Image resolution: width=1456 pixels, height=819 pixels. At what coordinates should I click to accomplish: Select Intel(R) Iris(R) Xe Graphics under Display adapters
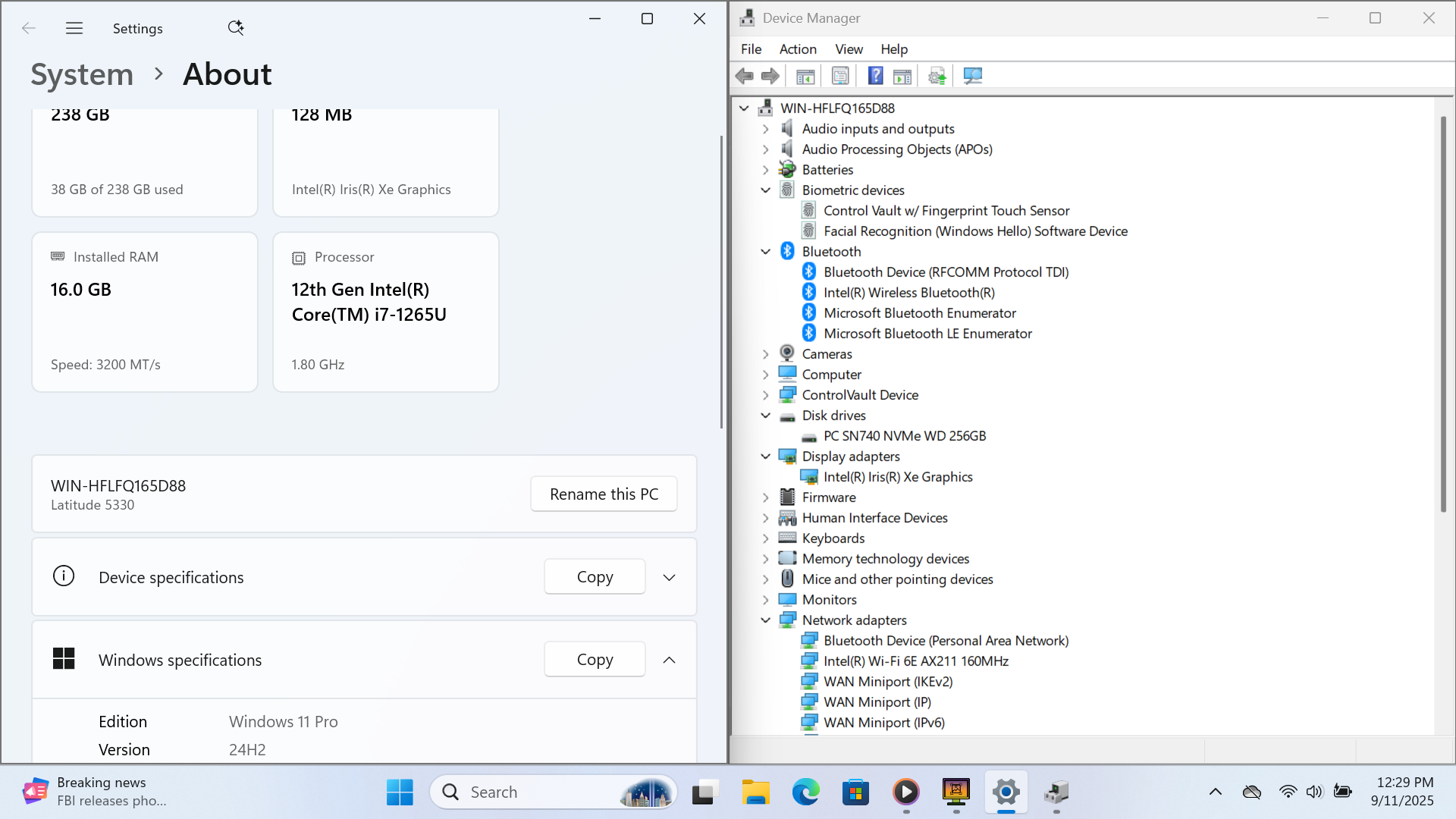(x=897, y=477)
